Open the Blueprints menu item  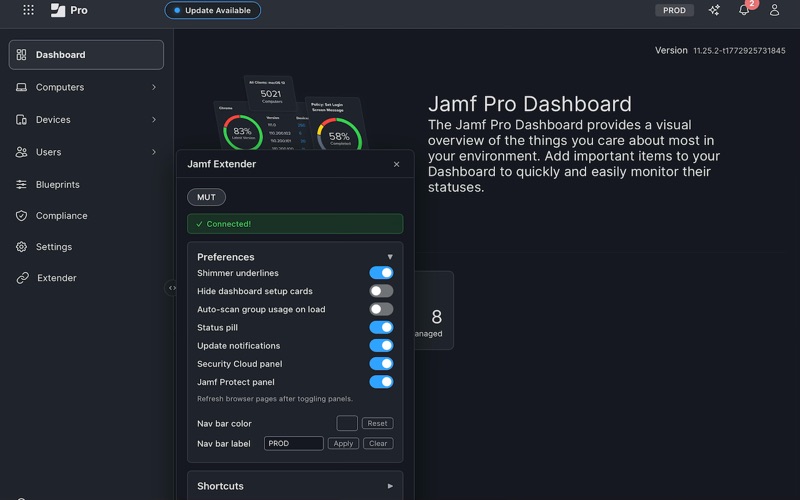pos(86,185)
